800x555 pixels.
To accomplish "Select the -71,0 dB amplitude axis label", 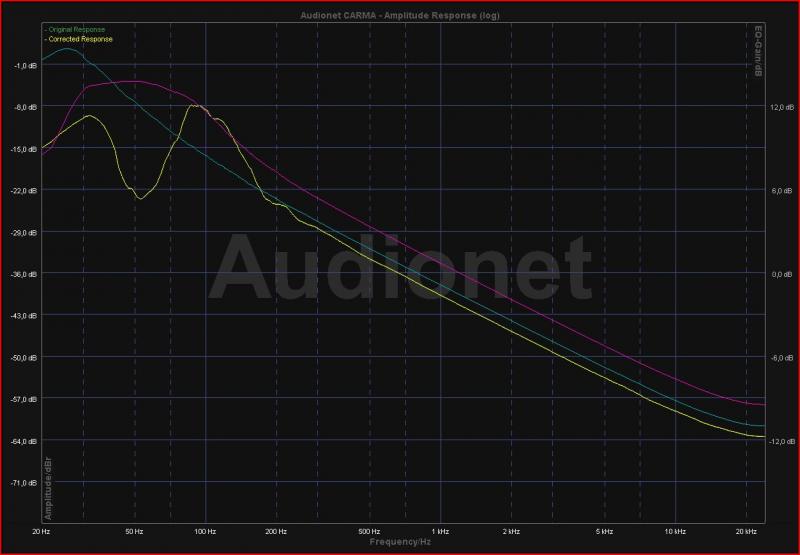I will pos(24,483).
